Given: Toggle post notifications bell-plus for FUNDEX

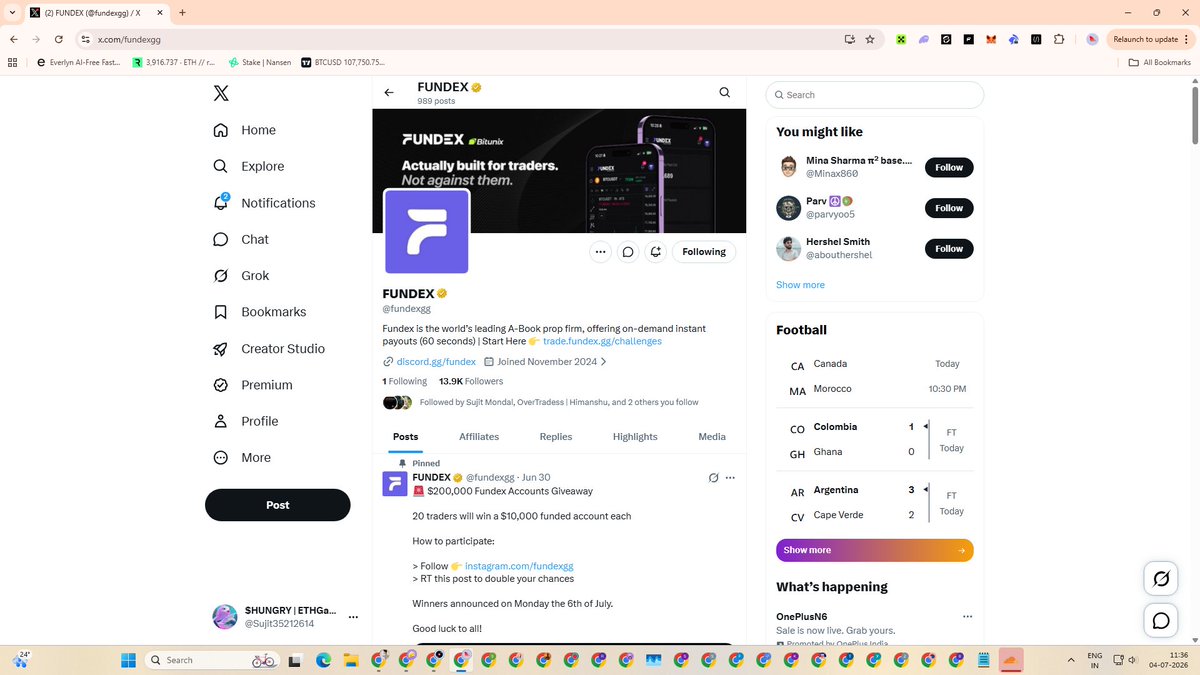Looking at the screenshot, I should coord(655,252).
